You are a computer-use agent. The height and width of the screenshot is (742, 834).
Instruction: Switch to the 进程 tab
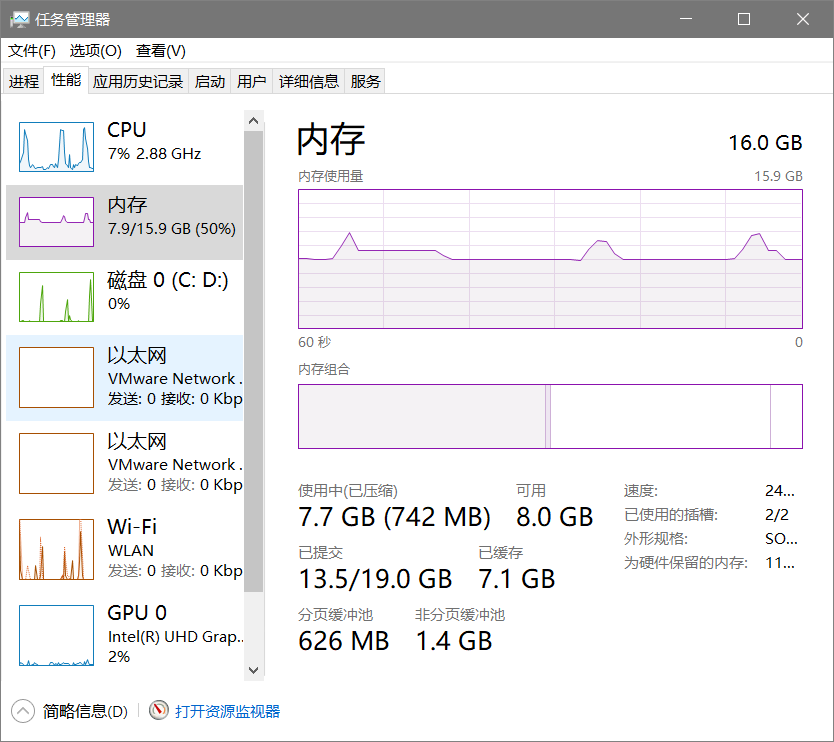24,82
